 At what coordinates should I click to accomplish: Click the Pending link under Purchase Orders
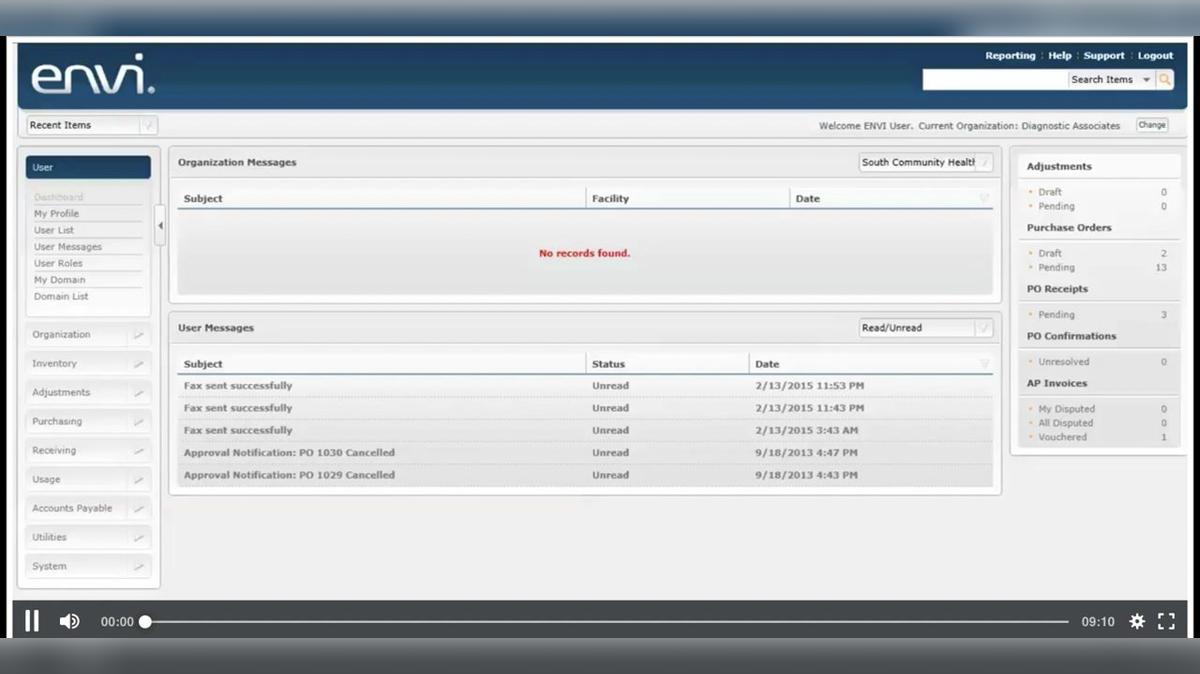(1056, 267)
